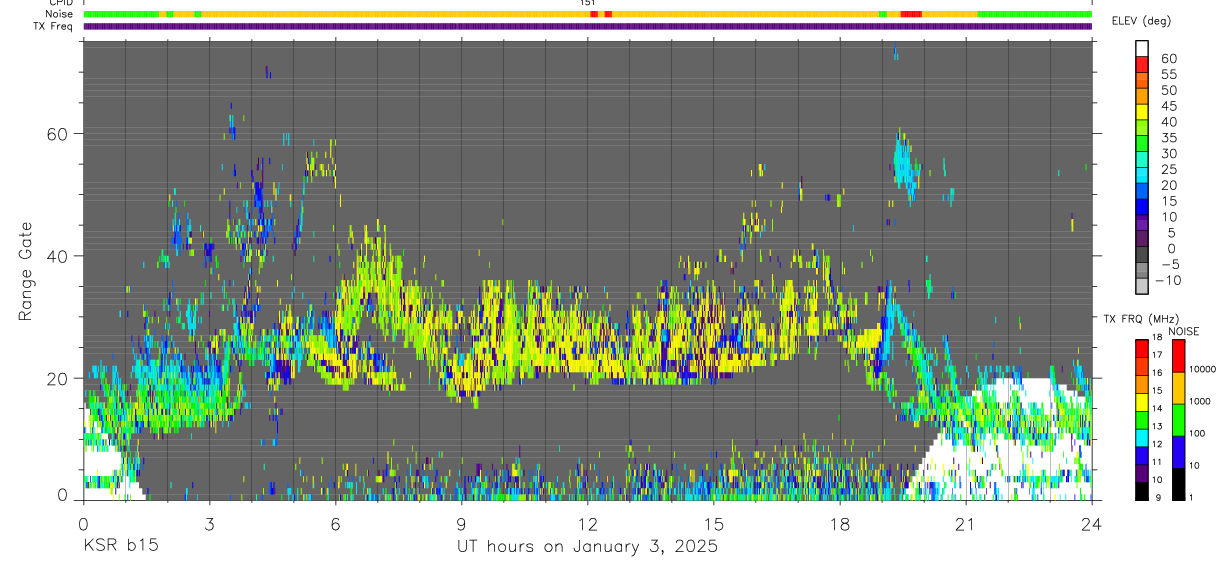1228x567 pixels.
Task: Click the blue NOISE 10 level swatch
Action: point(1177,452)
